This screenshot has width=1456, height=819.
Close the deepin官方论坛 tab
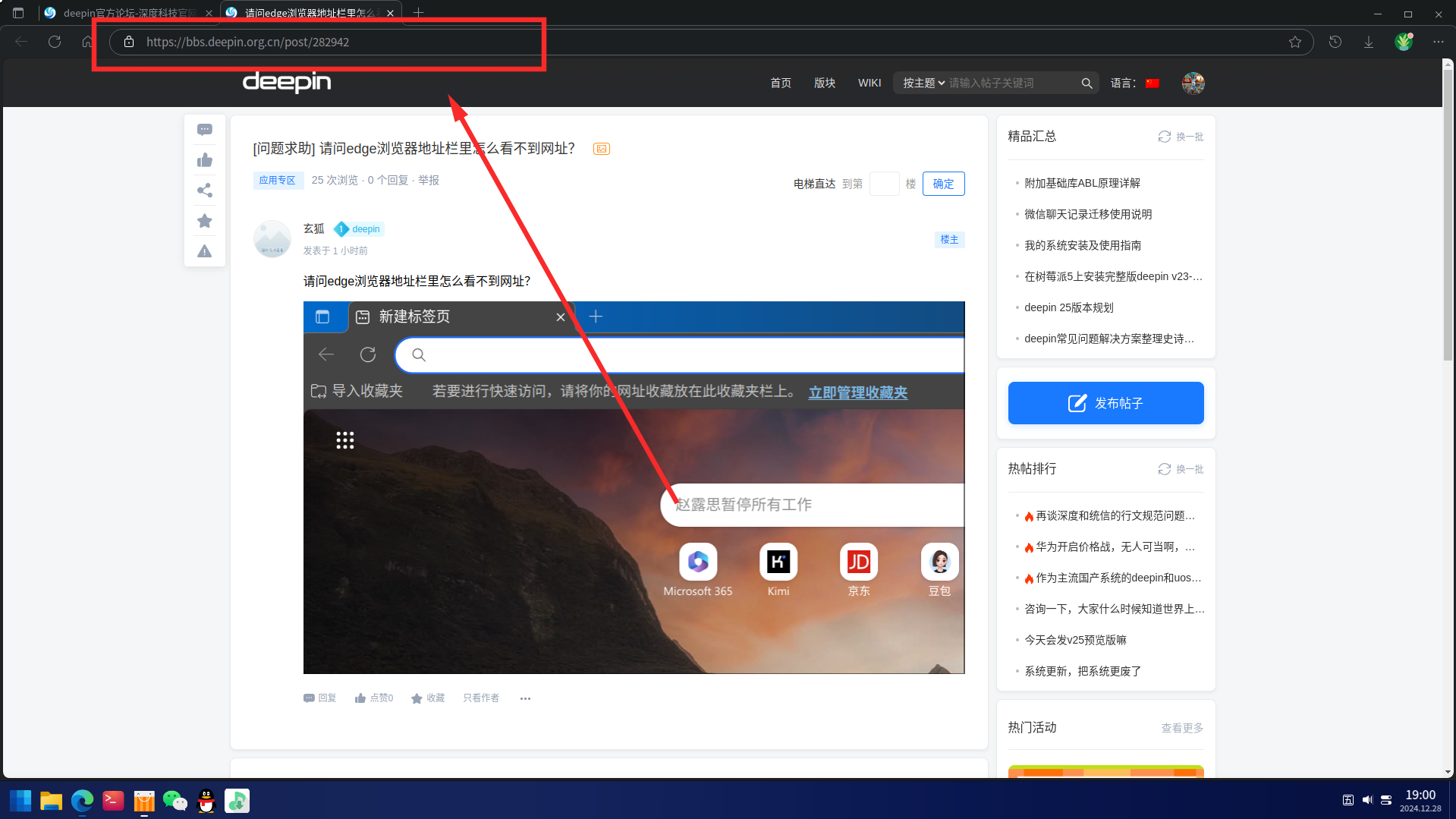(x=209, y=13)
